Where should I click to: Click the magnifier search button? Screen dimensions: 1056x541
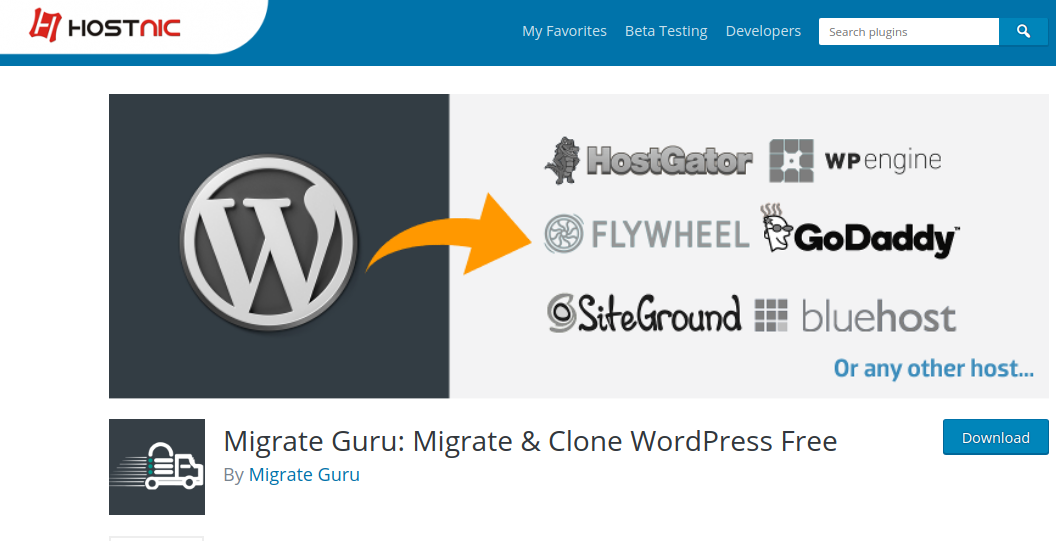[1024, 32]
